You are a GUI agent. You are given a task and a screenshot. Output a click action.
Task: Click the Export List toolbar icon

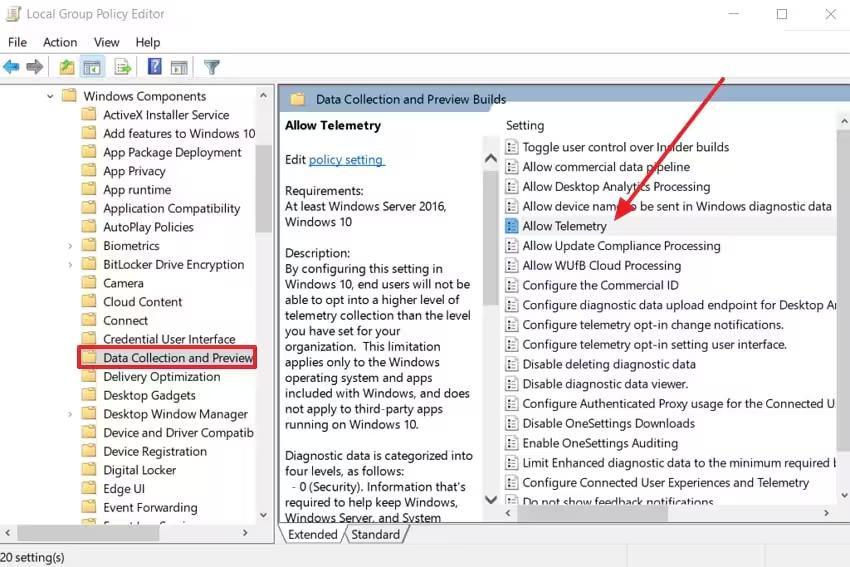tap(123, 67)
